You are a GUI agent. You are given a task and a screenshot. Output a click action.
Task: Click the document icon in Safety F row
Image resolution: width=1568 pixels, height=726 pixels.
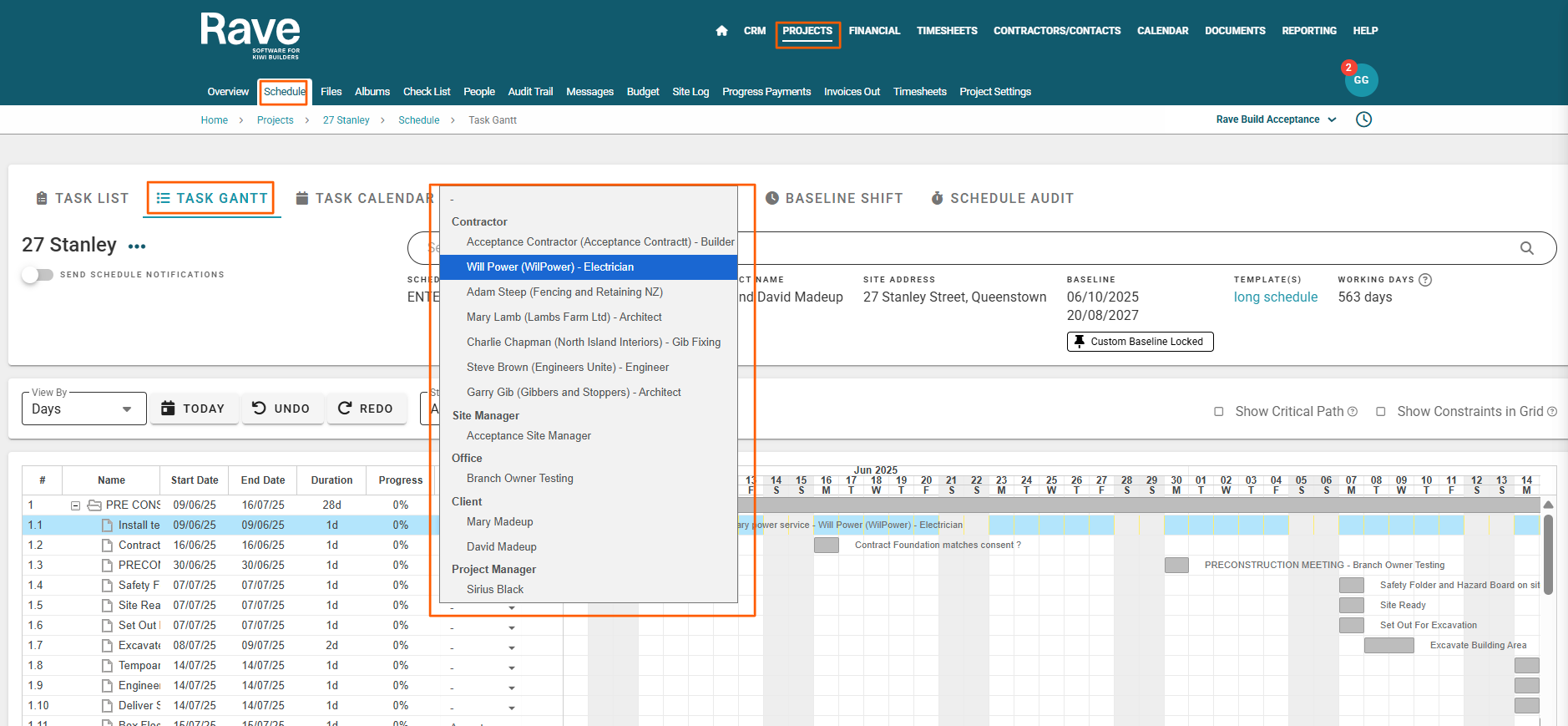tap(107, 586)
